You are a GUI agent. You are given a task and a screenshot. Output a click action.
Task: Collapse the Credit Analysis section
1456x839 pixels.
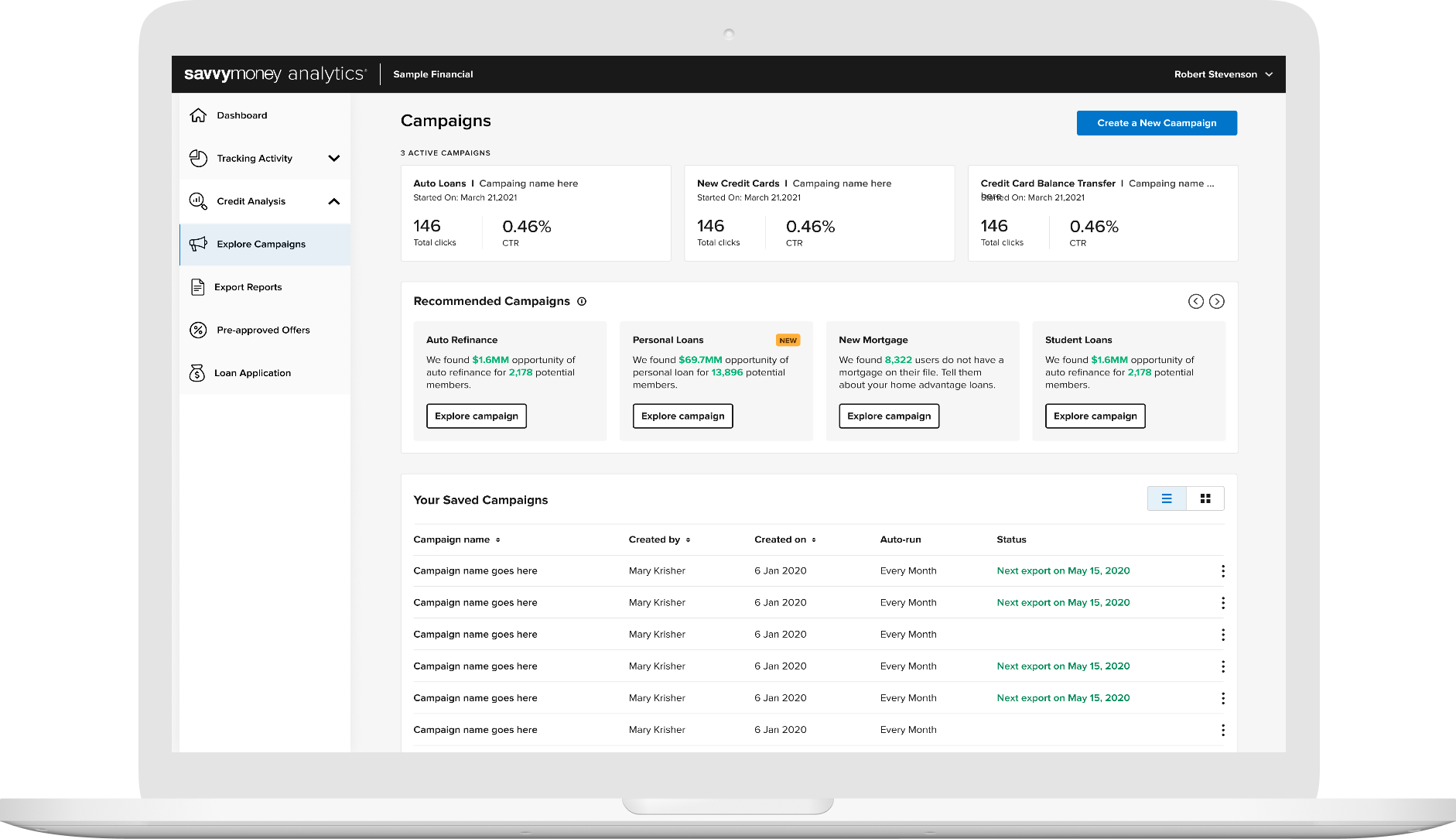[333, 201]
